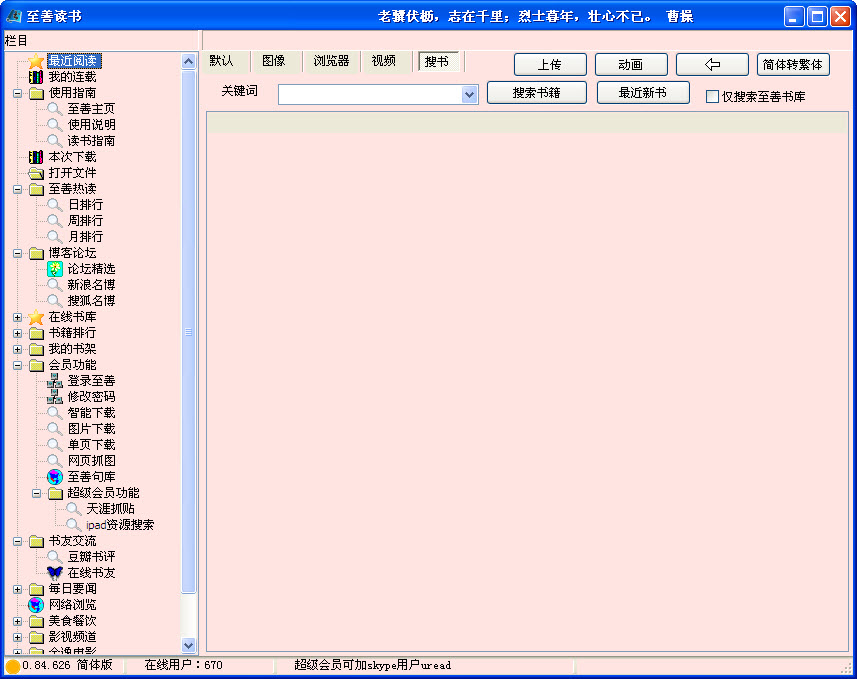Click the back arrow button
The height and width of the screenshot is (679, 857).
(712, 65)
